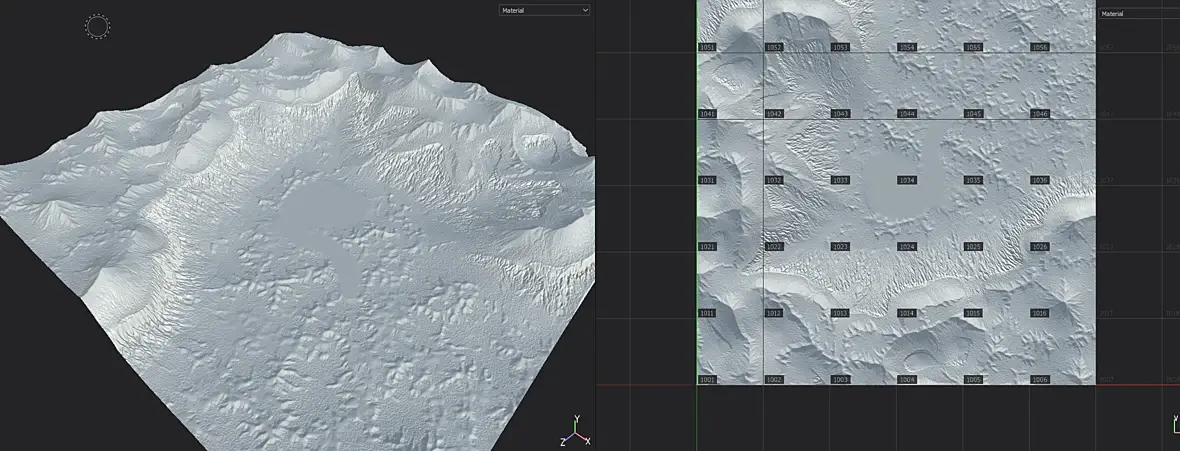Choose UDIM tile label 1054
Viewport: 1180px width, 451px height.
[x=907, y=47]
